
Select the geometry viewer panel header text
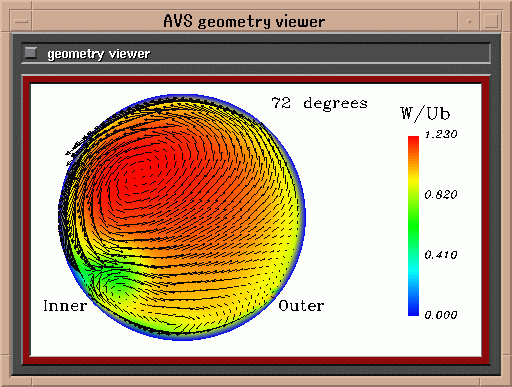tap(99, 54)
